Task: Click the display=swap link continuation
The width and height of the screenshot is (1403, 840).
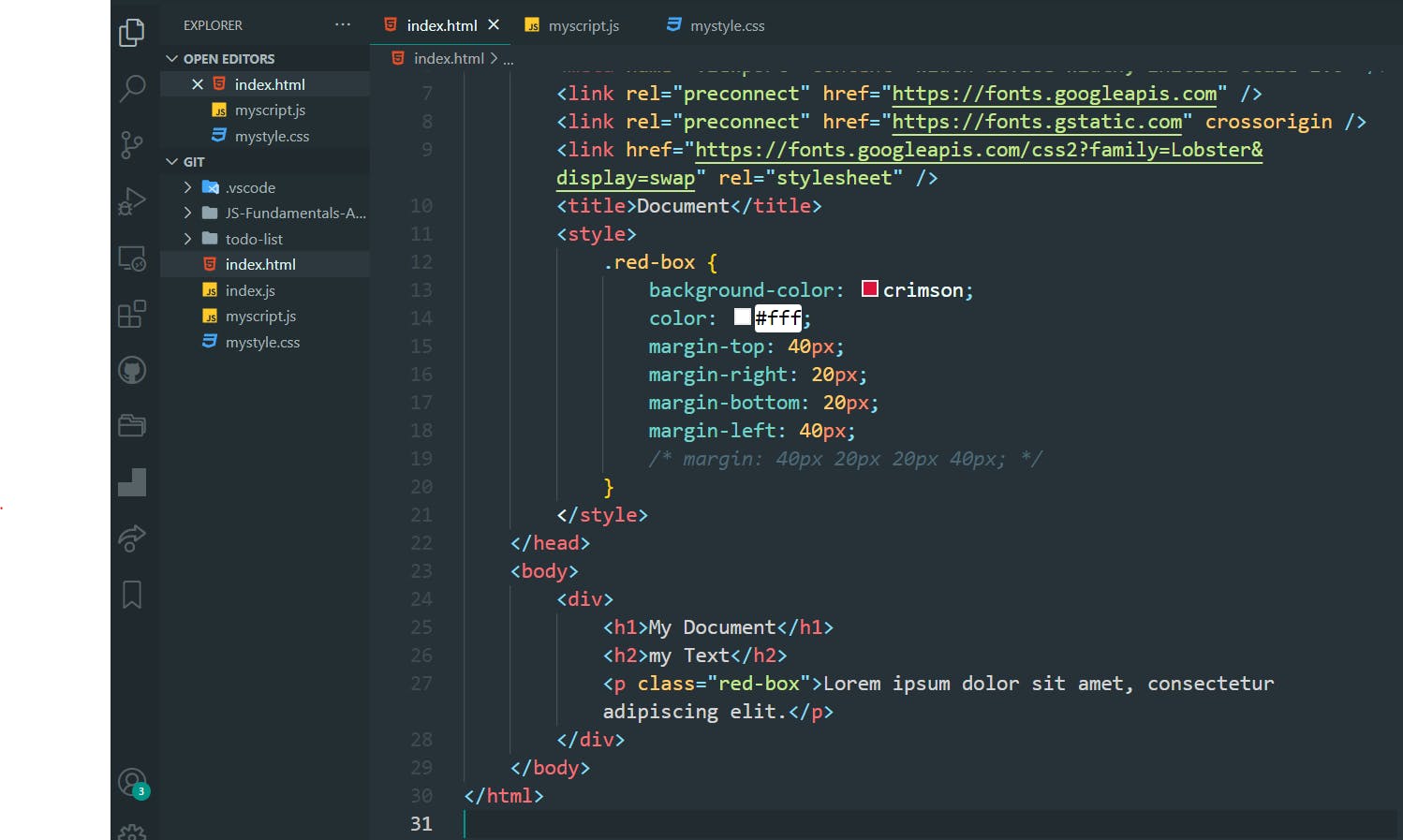Action: click(x=626, y=178)
